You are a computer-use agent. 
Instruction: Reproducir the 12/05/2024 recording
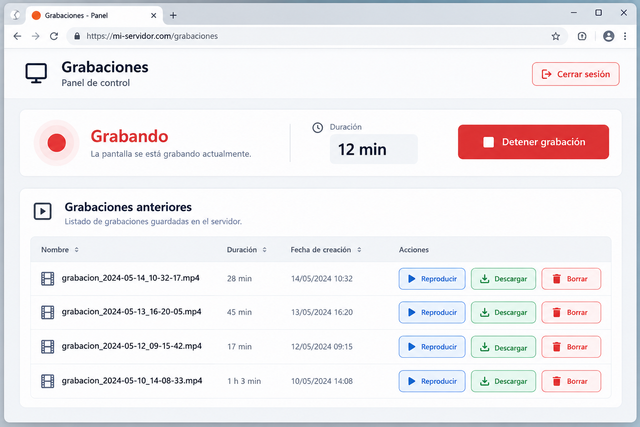tap(432, 347)
